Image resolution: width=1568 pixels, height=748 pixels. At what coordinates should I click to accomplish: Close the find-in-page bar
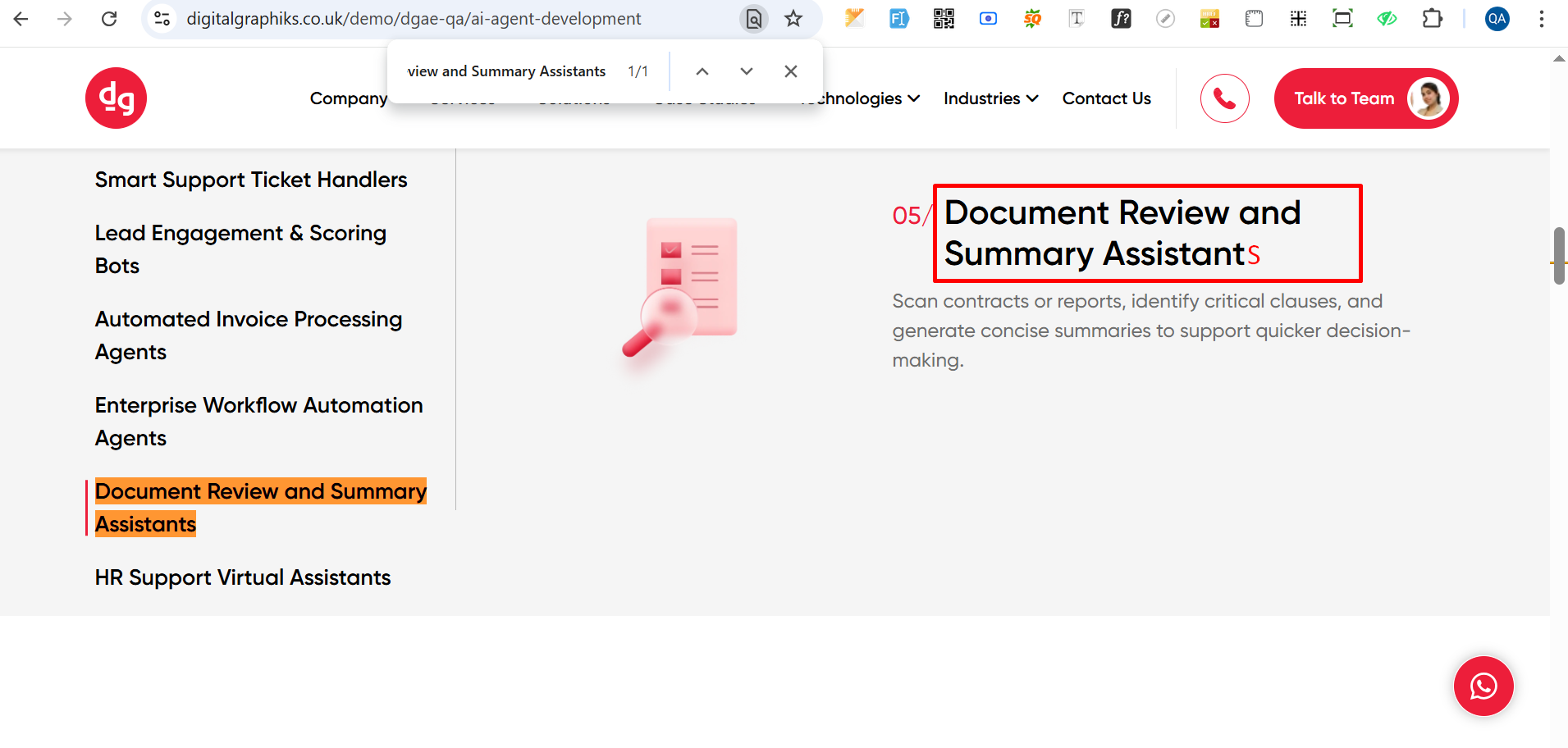[x=790, y=71]
